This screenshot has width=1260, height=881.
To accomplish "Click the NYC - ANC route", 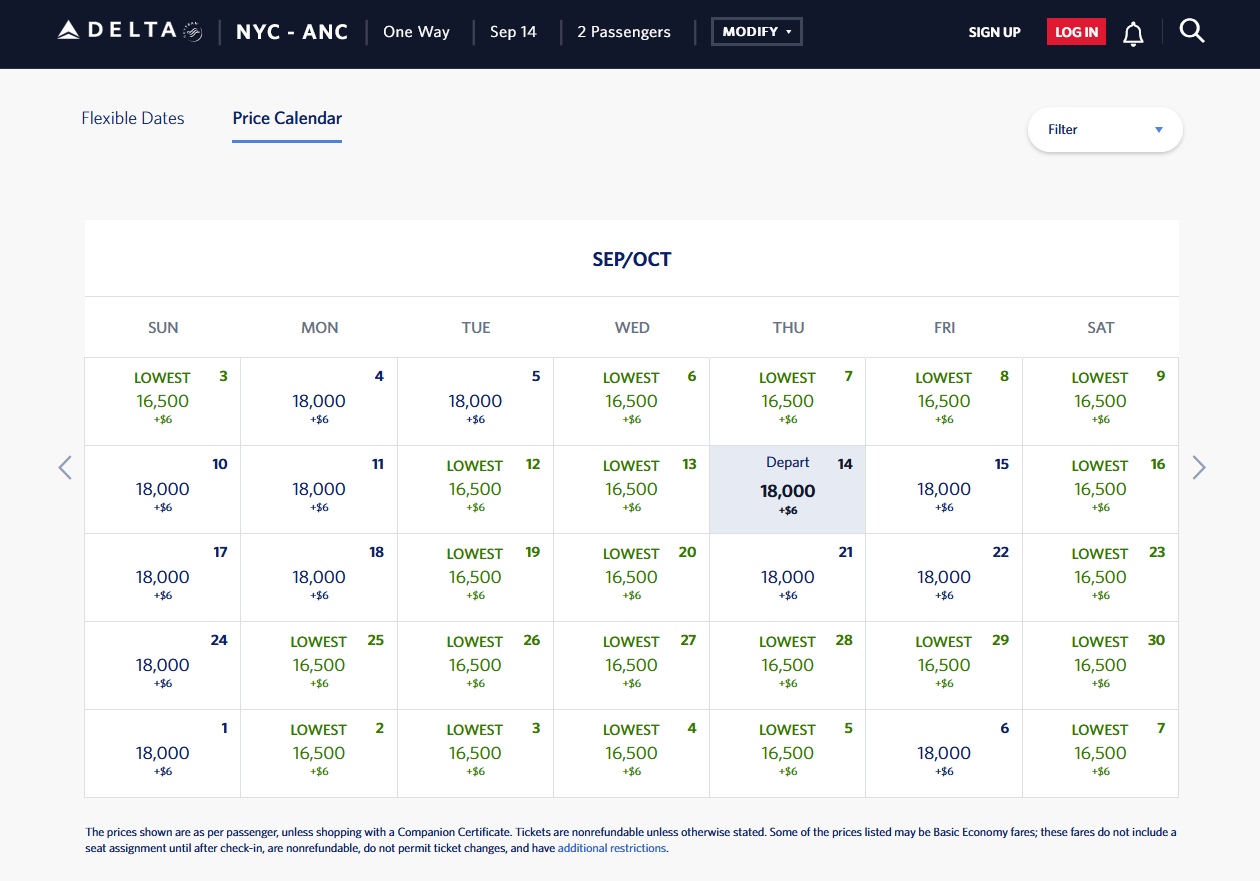I will pyautogui.click(x=292, y=32).
